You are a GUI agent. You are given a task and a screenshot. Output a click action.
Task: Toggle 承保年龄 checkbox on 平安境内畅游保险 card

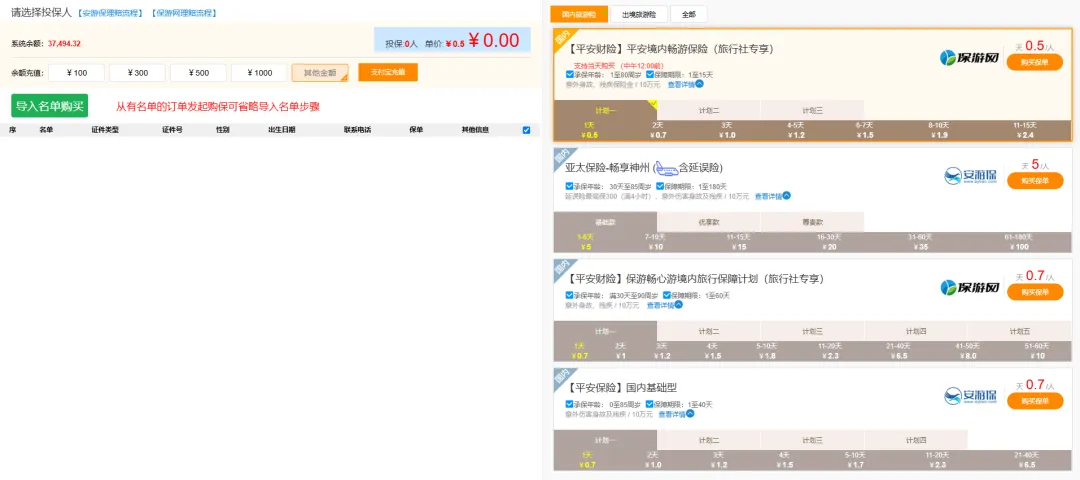(x=569, y=74)
